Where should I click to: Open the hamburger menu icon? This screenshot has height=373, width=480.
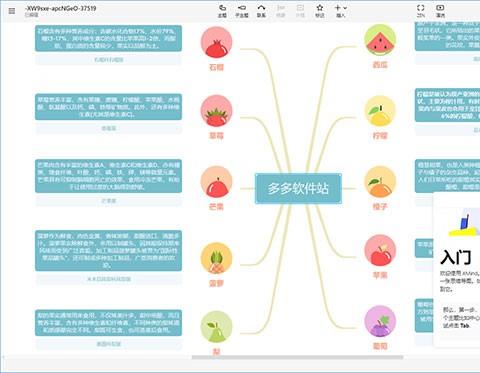[12, 11]
